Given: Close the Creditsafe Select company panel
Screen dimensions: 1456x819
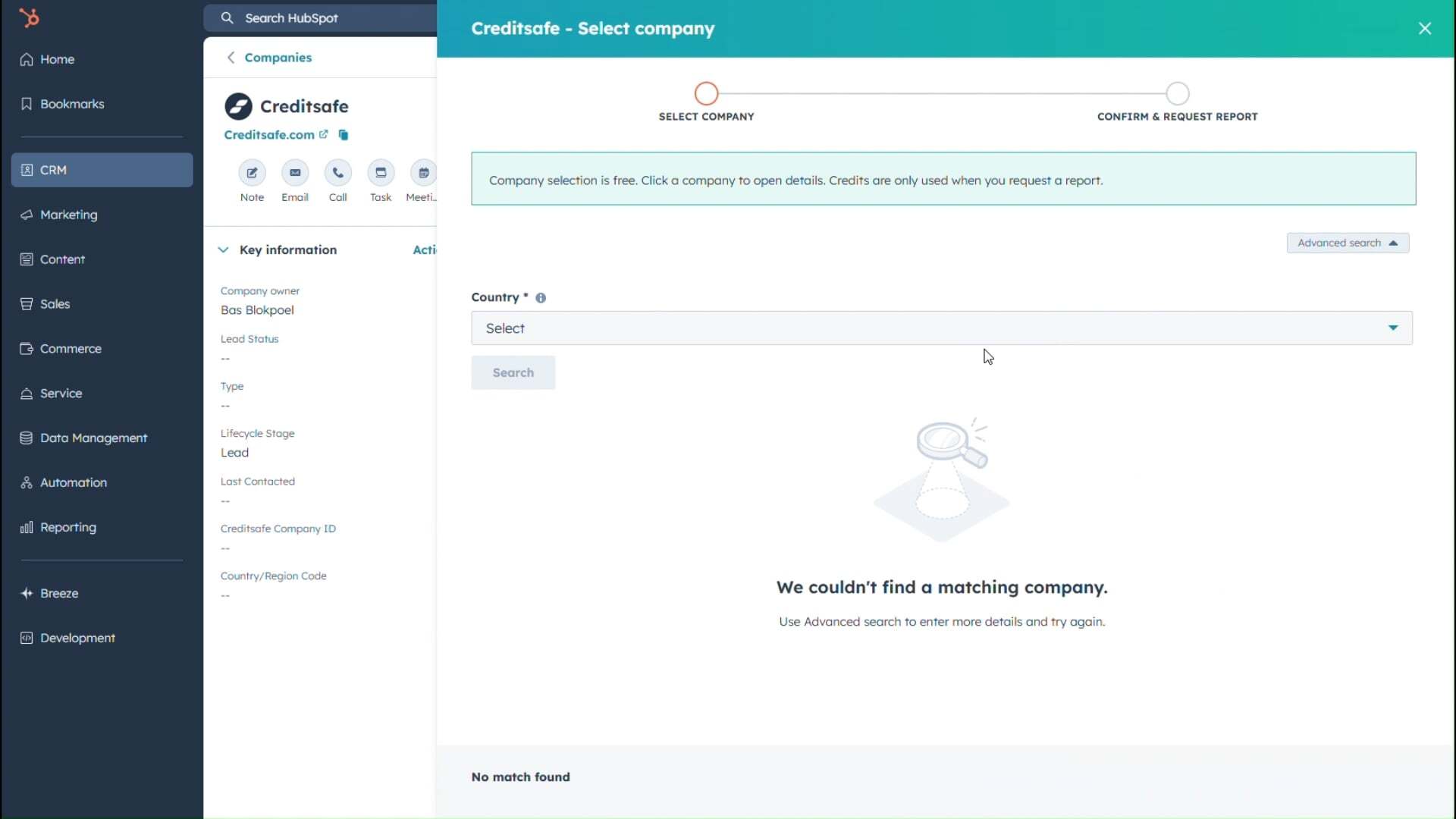Looking at the screenshot, I should click(1424, 28).
